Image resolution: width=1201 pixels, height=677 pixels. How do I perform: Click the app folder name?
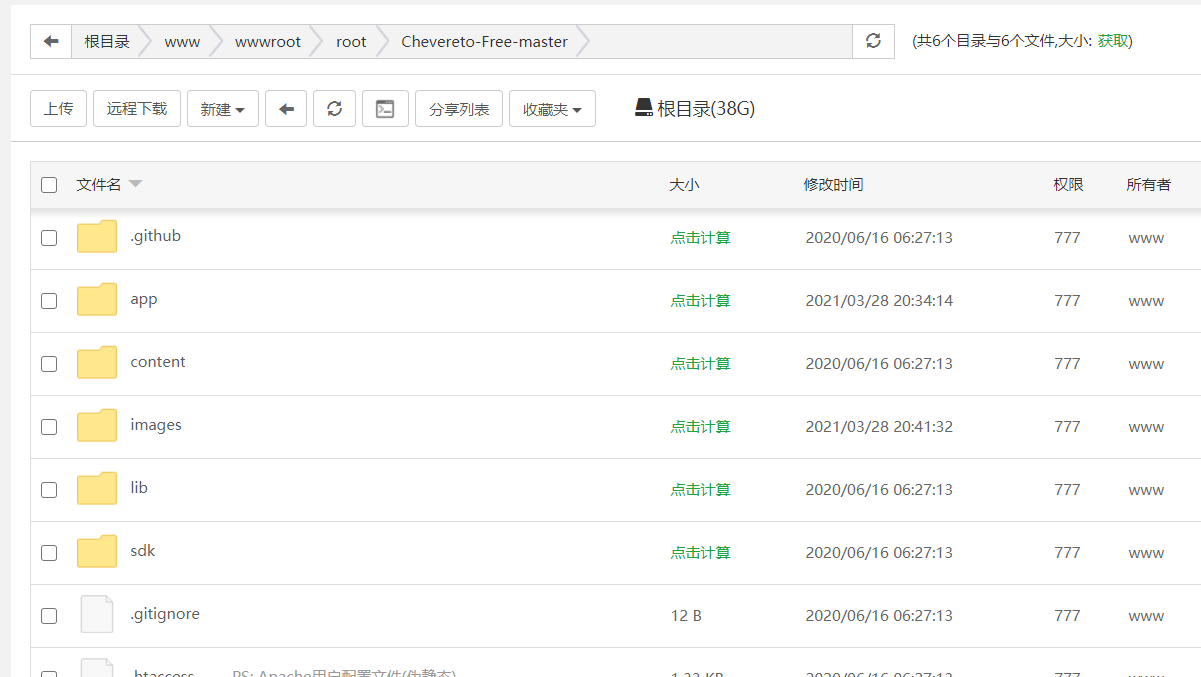[x=144, y=300]
